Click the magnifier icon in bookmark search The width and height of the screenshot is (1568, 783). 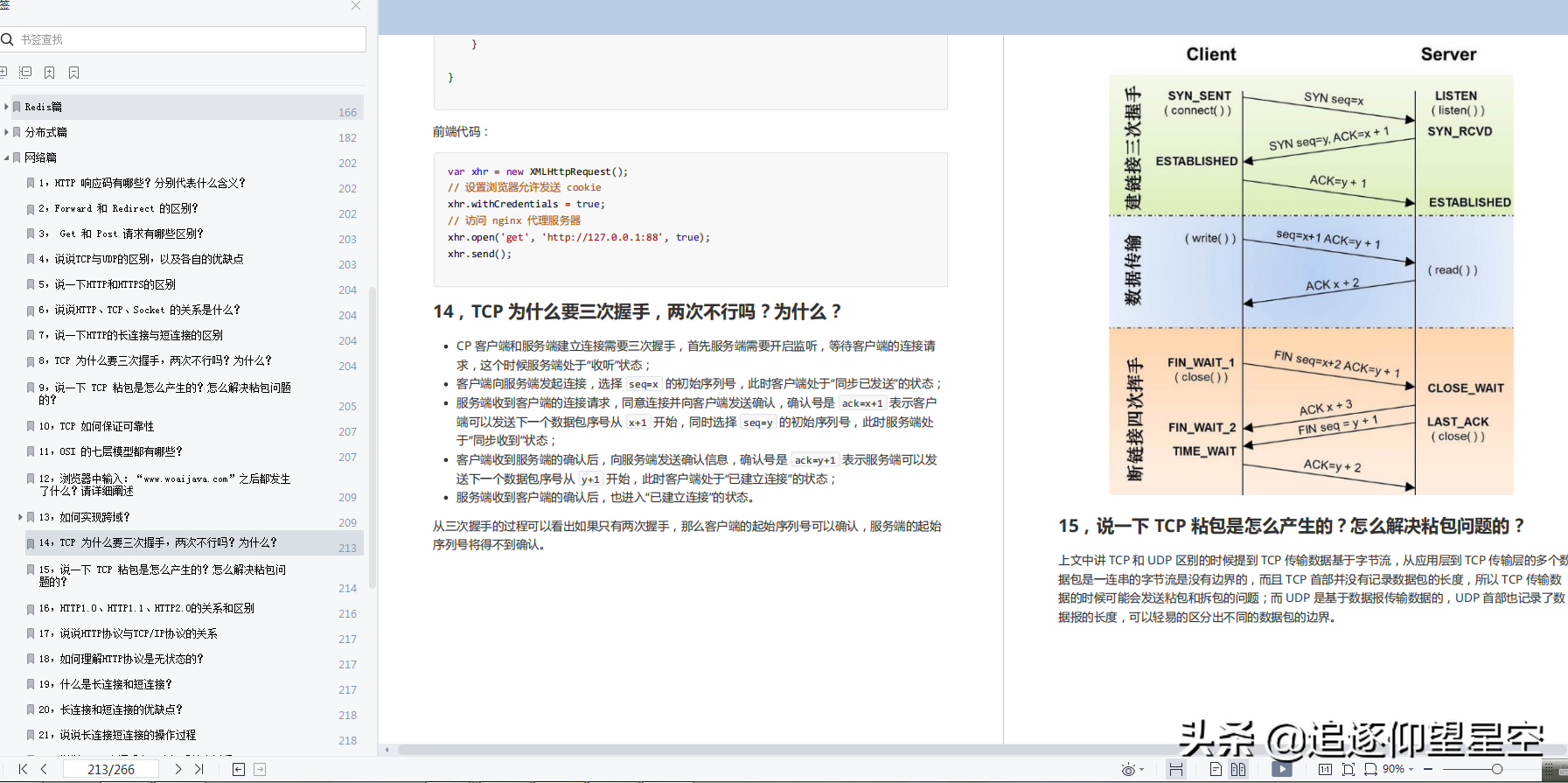click(7, 39)
